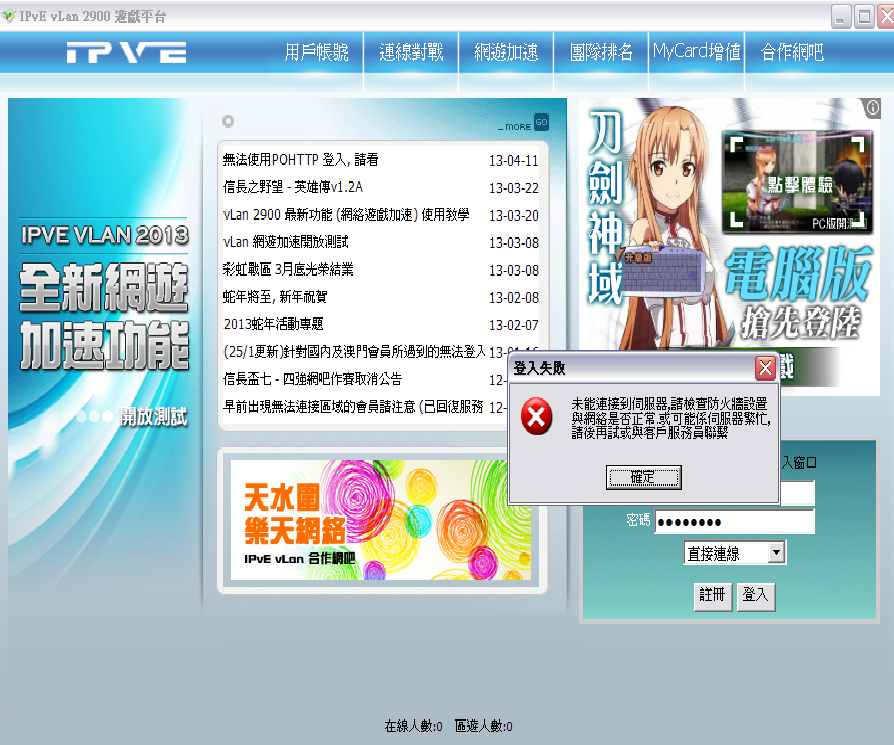Open the (25/1更新) 無法登入 news item
Viewport: 894px width, 745px height.
(353, 352)
